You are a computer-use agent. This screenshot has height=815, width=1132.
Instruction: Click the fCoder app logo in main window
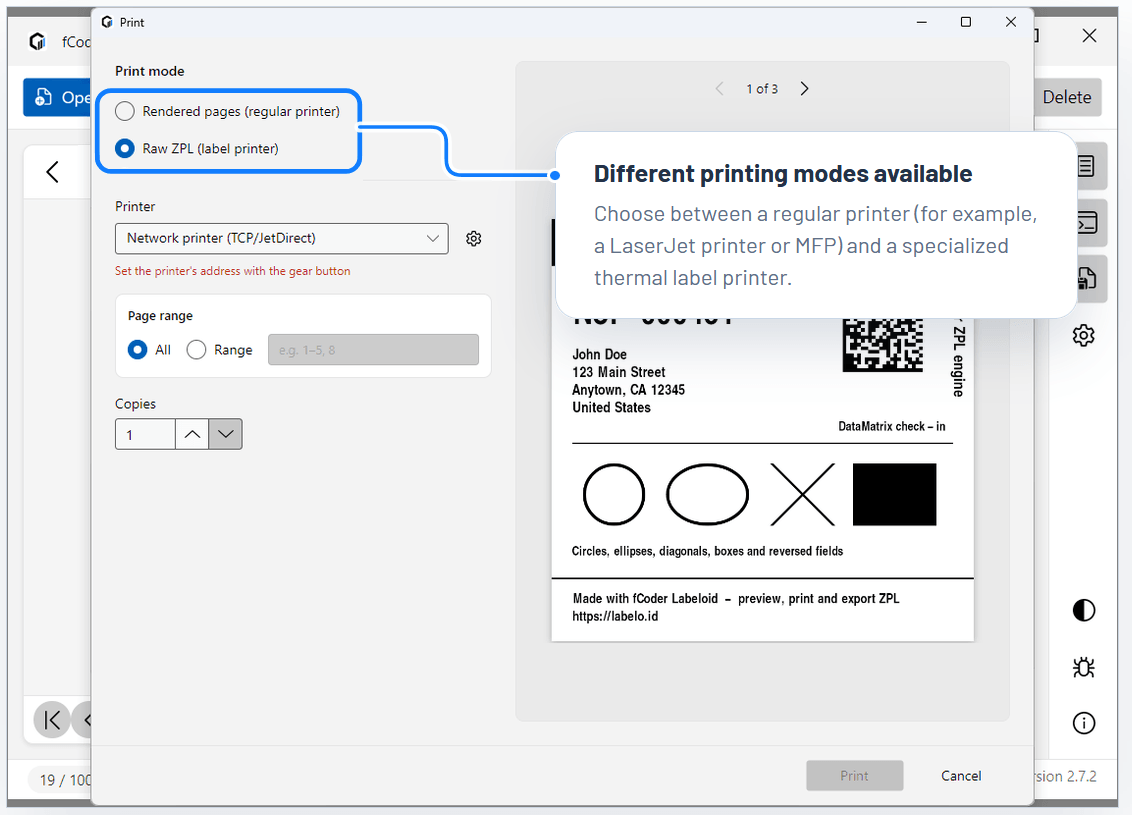pyautogui.click(x=38, y=42)
